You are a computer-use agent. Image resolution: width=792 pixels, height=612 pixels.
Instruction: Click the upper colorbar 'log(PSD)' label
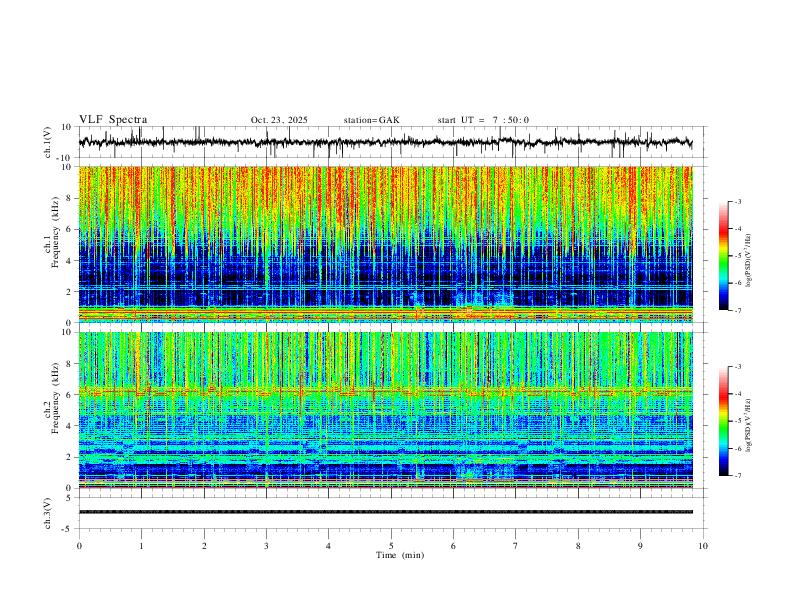click(x=749, y=260)
